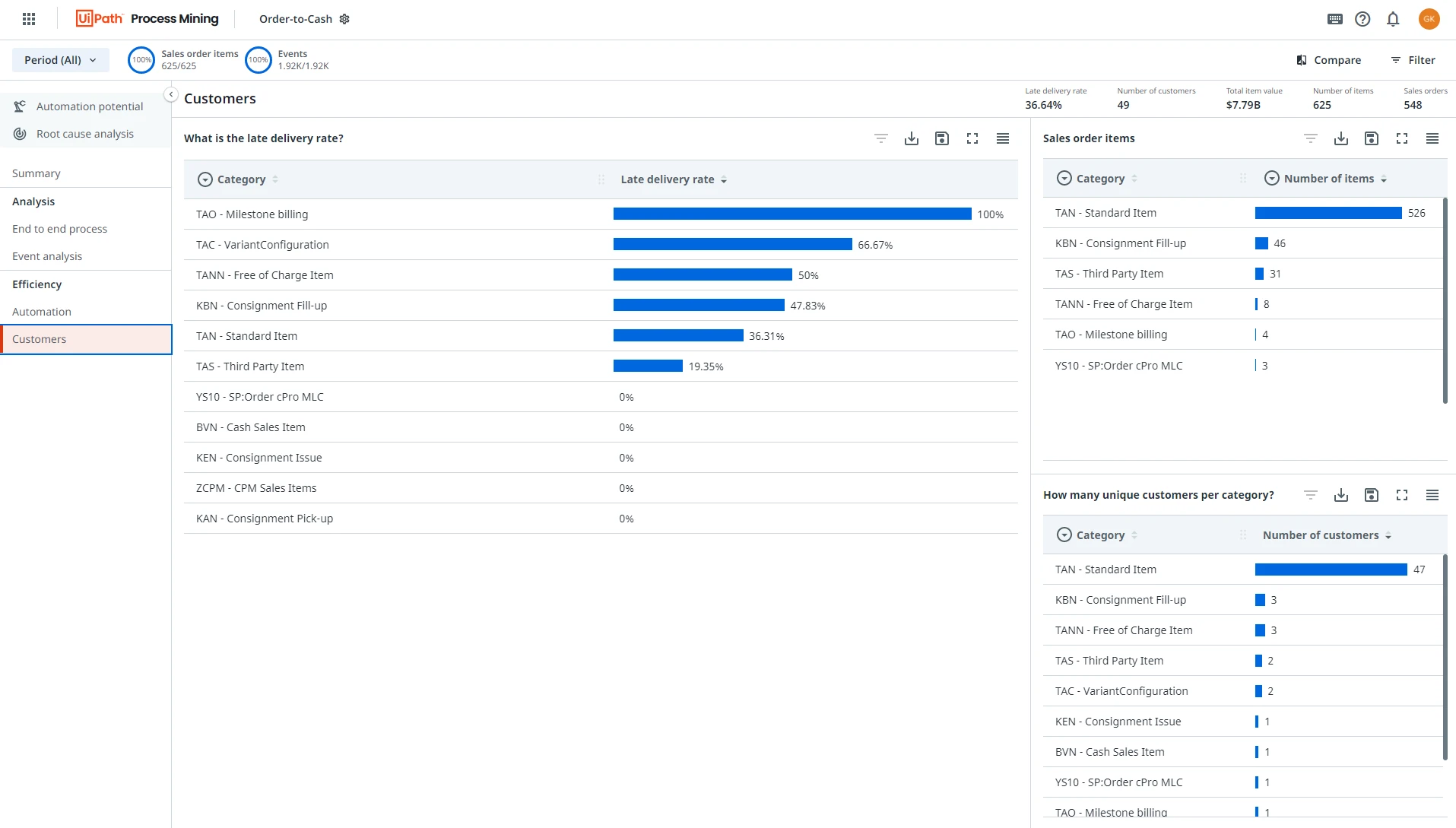This screenshot has height=828, width=1456.
Task: Open keyboard shortcuts icon in header
Action: pyautogui.click(x=1335, y=19)
